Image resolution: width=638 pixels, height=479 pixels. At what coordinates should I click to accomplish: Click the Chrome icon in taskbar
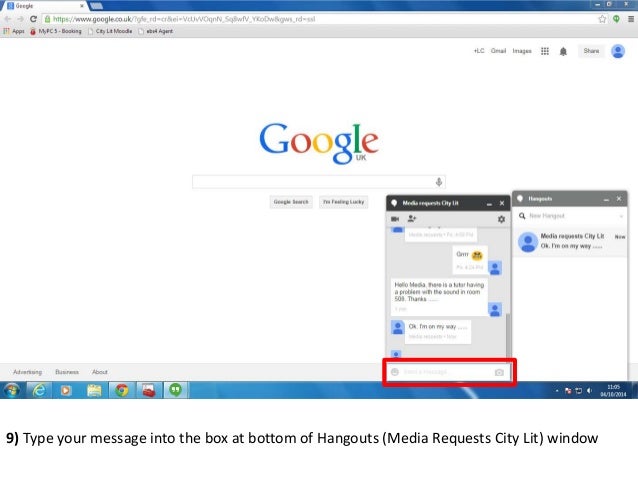pyautogui.click(x=121, y=390)
